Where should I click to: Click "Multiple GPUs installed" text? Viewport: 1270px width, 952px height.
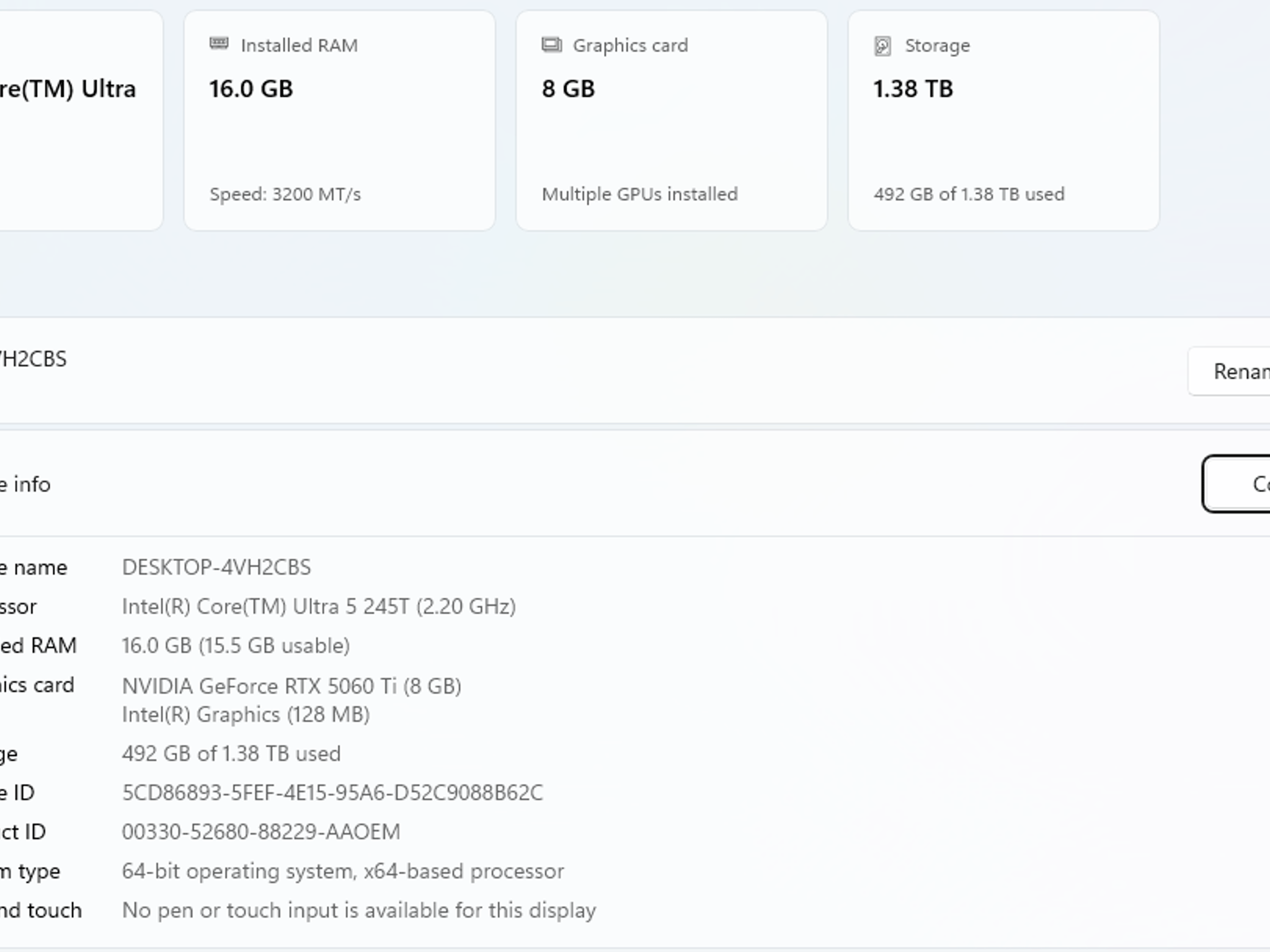pyautogui.click(x=639, y=194)
